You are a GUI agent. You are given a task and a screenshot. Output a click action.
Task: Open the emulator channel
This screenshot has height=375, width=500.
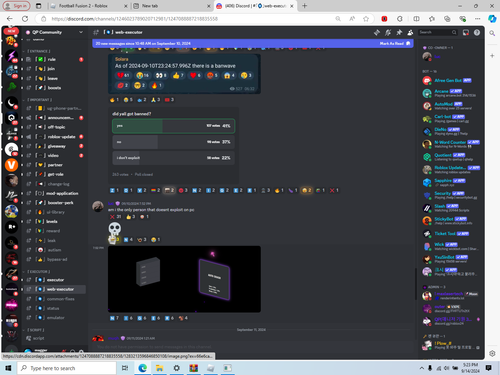[54, 318]
